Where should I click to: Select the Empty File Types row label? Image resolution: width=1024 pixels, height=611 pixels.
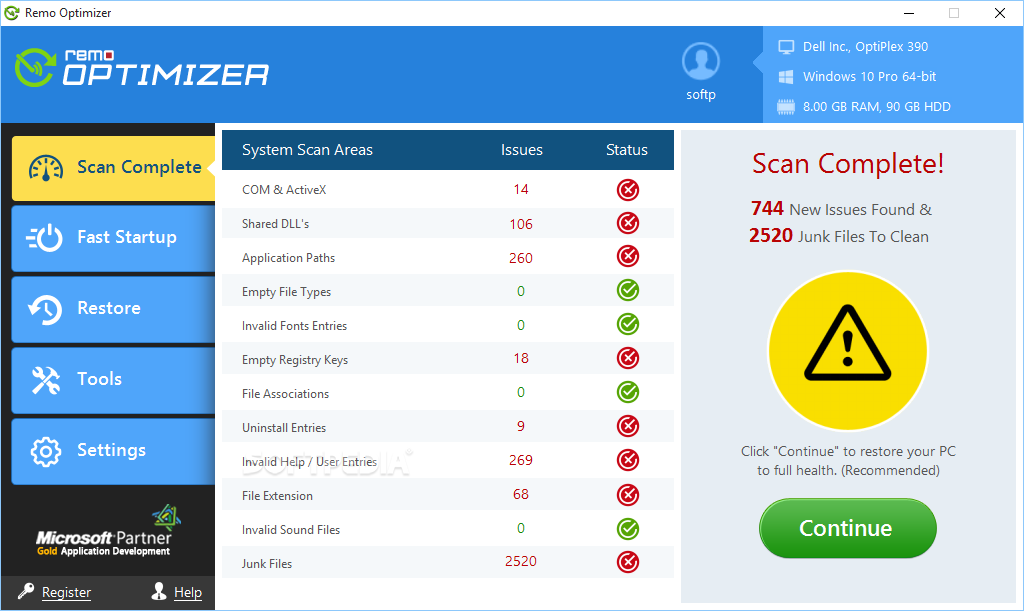click(286, 292)
